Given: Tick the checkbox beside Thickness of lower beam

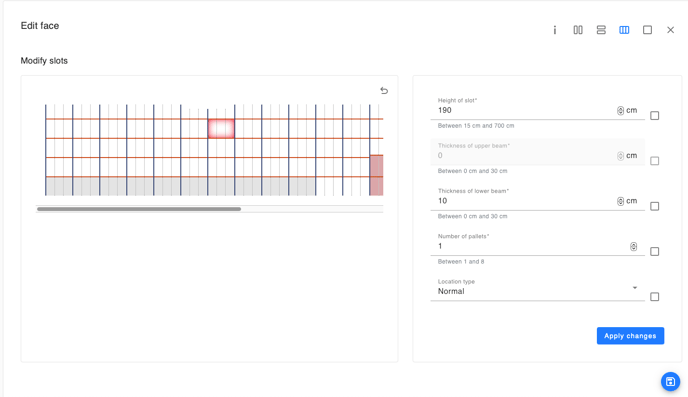Looking at the screenshot, I should tap(654, 206).
